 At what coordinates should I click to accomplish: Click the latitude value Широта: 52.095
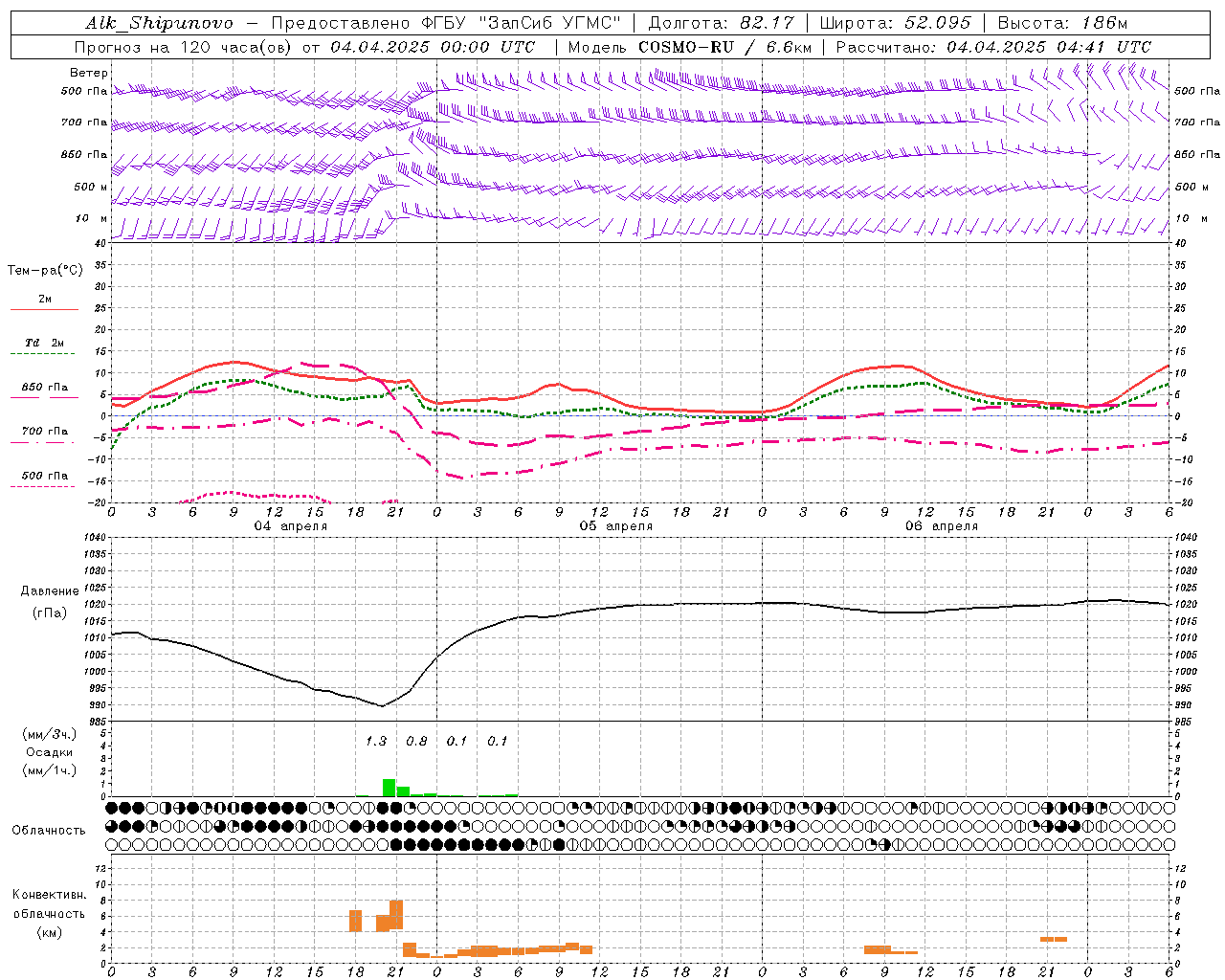(x=896, y=23)
